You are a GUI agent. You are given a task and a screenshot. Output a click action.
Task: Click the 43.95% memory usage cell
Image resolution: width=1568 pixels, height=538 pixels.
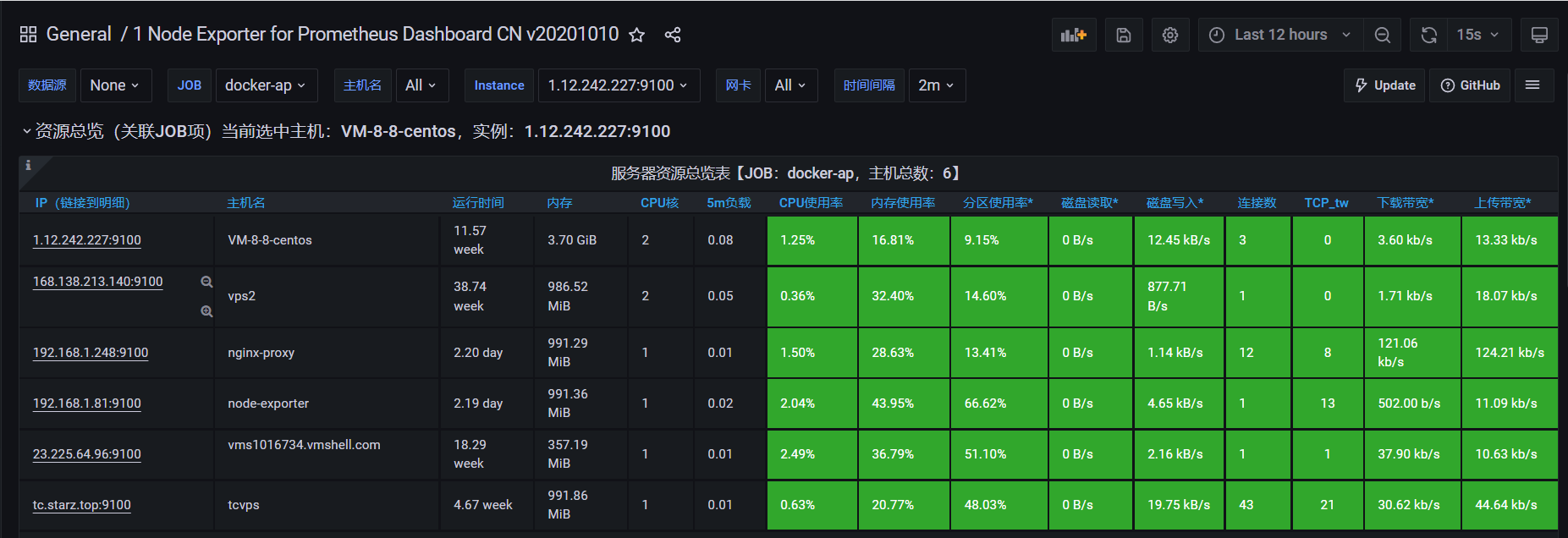tap(904, 403)
